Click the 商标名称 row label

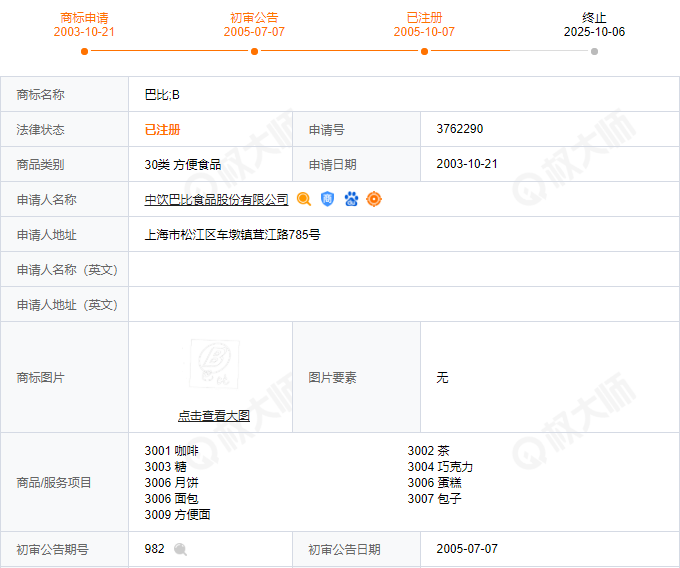40,95
